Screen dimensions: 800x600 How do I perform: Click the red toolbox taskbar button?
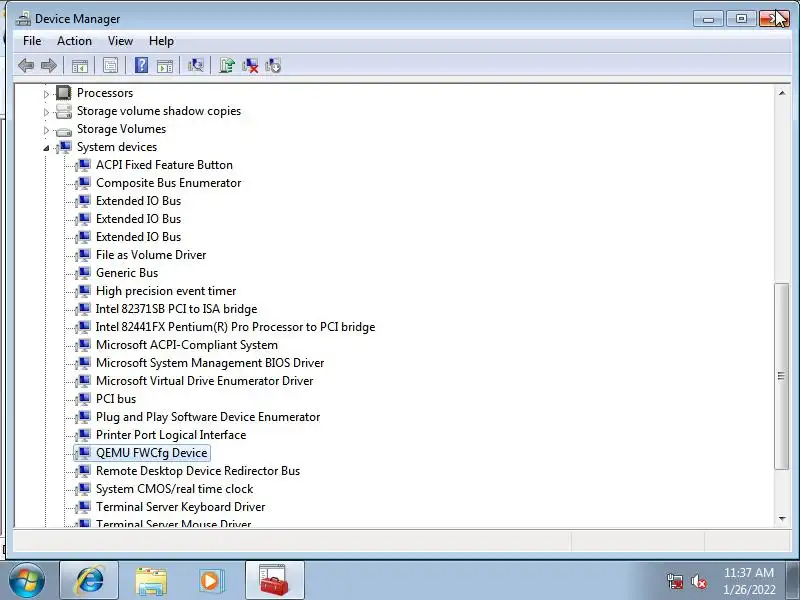(x=274, y=581)
